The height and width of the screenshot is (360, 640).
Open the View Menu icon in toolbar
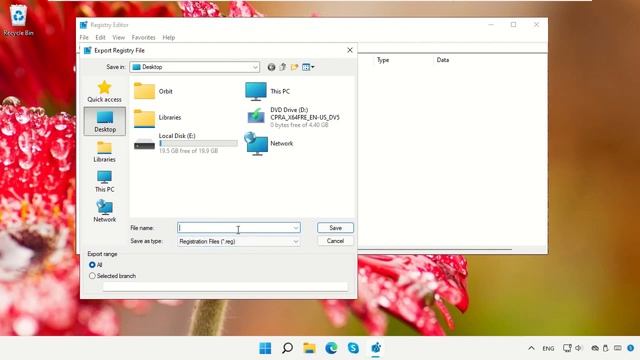coord(308,67)
